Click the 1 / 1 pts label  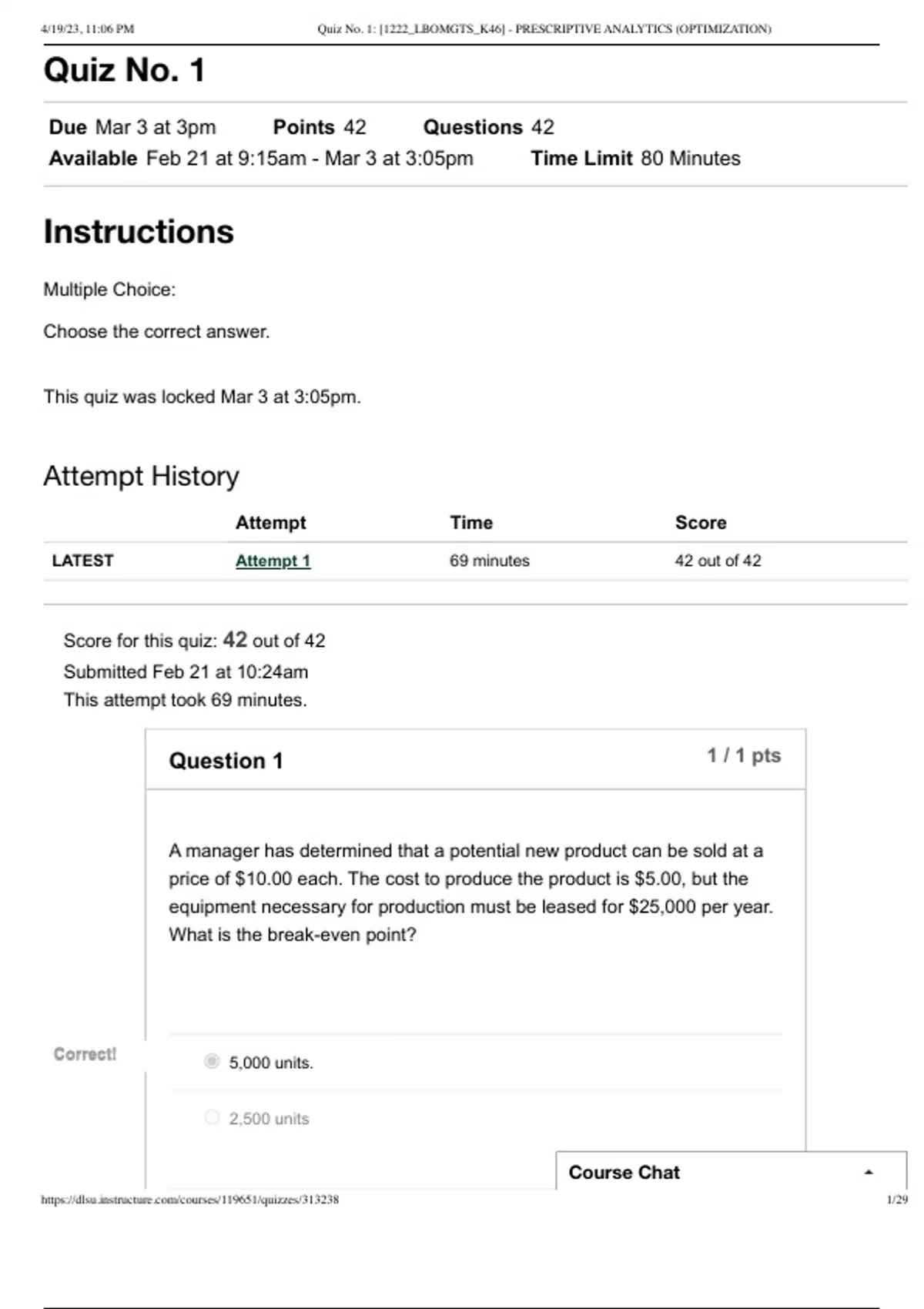(x=743, y=755)
